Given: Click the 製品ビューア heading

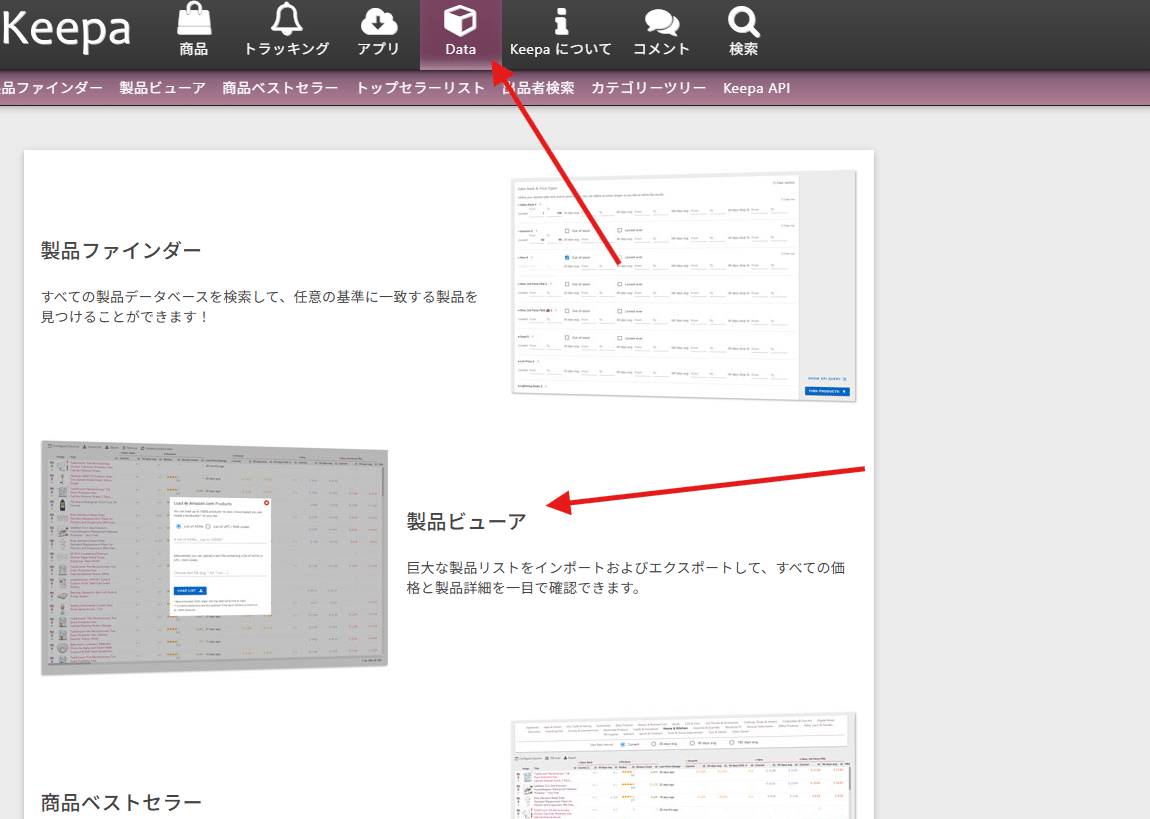Looking at the screenshot, I should coord(467,519).
